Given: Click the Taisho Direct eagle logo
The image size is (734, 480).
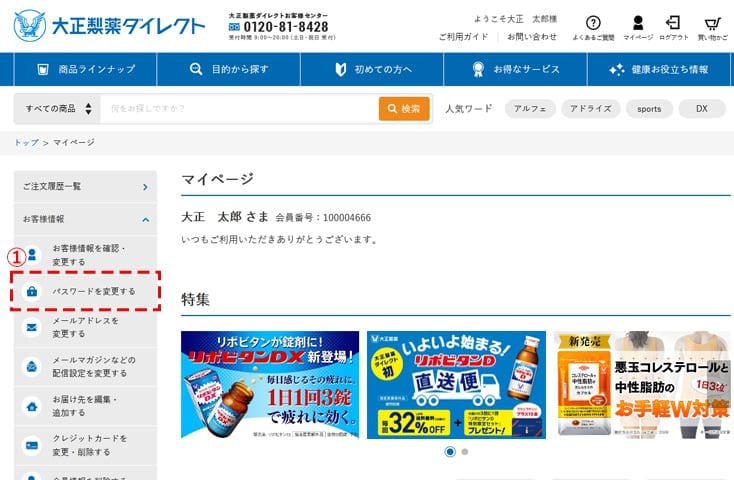Looking at the screenshot, I should pos(30,26).
